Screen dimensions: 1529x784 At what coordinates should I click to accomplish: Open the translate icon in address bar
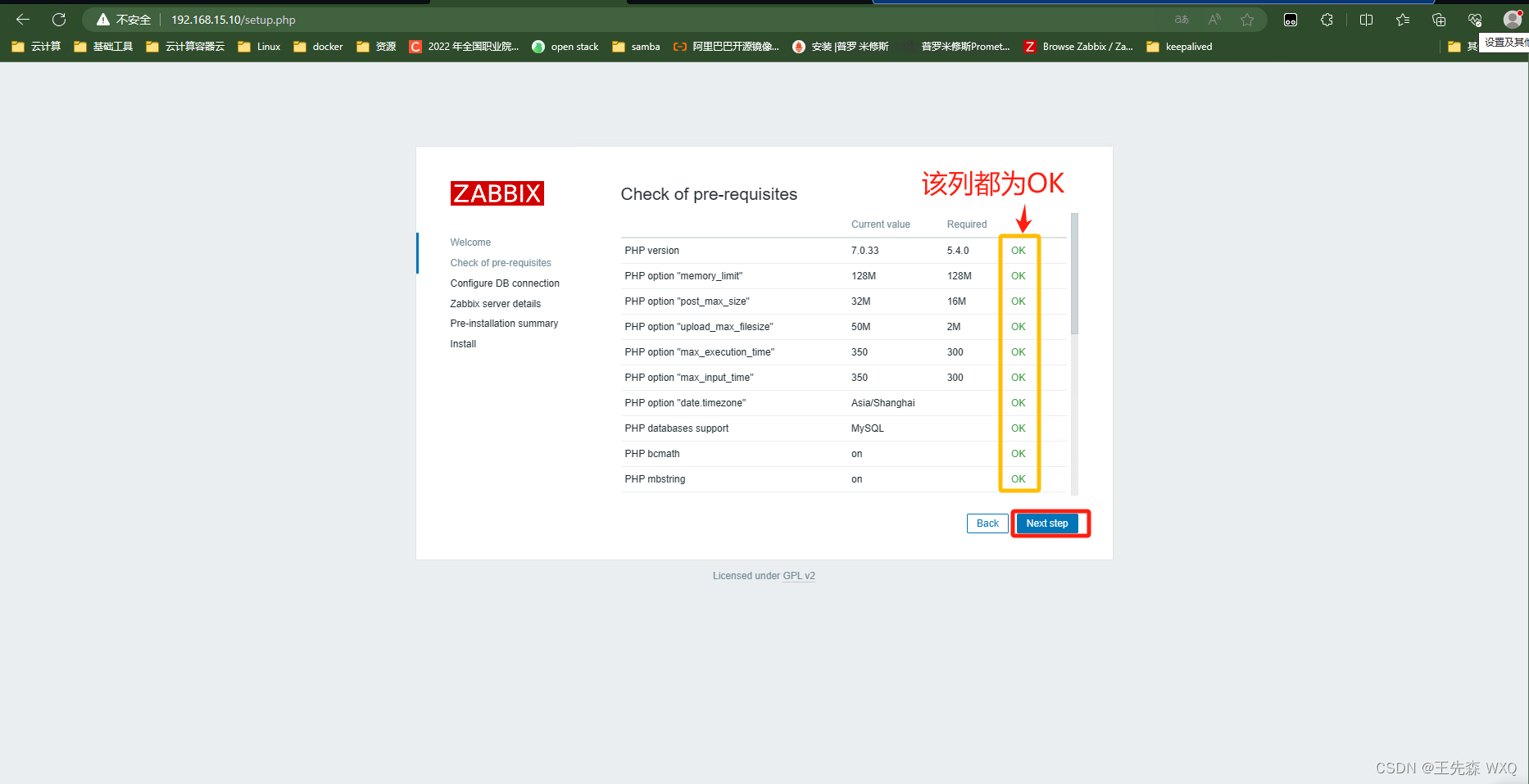[x=1182, y=20]
